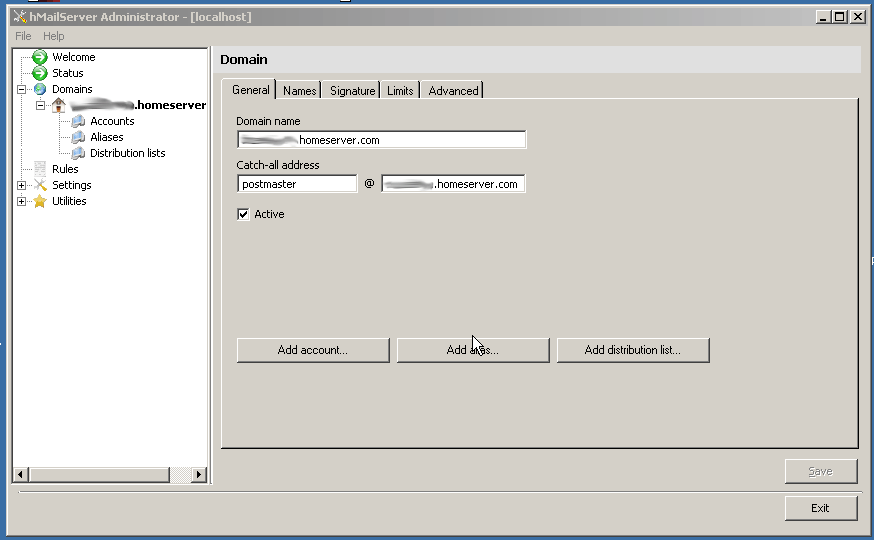This screenshot has width=874, height=540.
Task: Expand the Utilities tree node
Action: point(21,201)
